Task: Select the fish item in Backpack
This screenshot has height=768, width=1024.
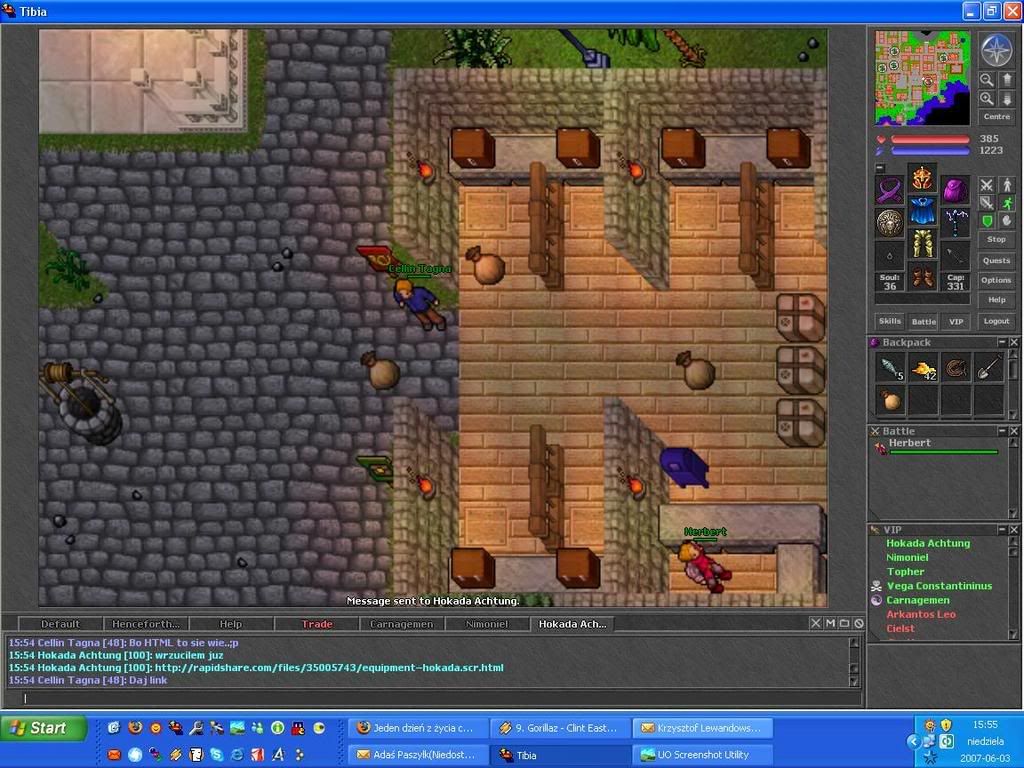Action: click(891, 368)
